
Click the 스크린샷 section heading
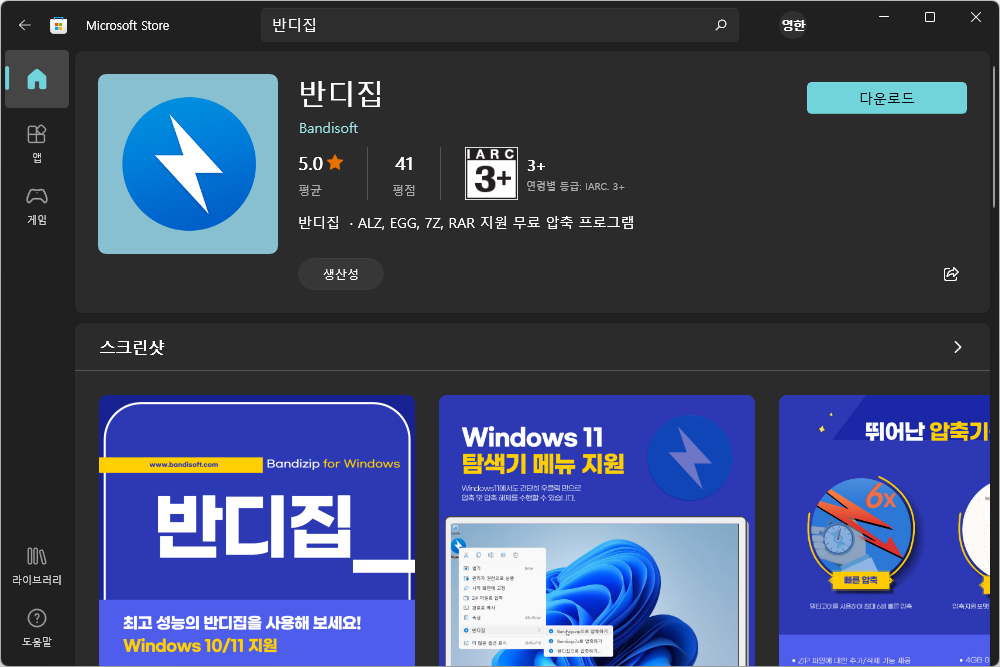pos(132,347)
